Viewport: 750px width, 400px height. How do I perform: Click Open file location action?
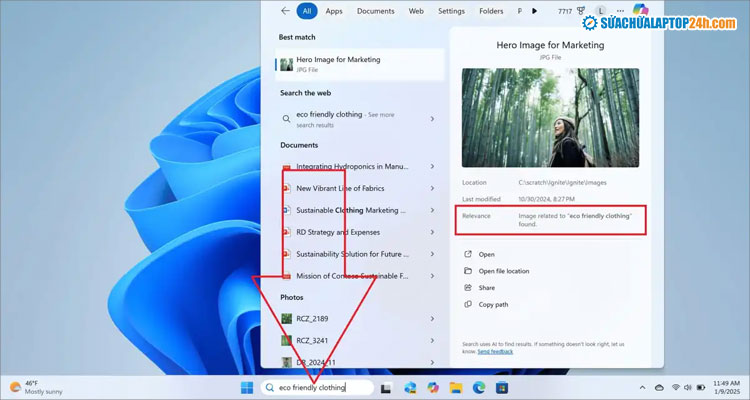[497, 271]
